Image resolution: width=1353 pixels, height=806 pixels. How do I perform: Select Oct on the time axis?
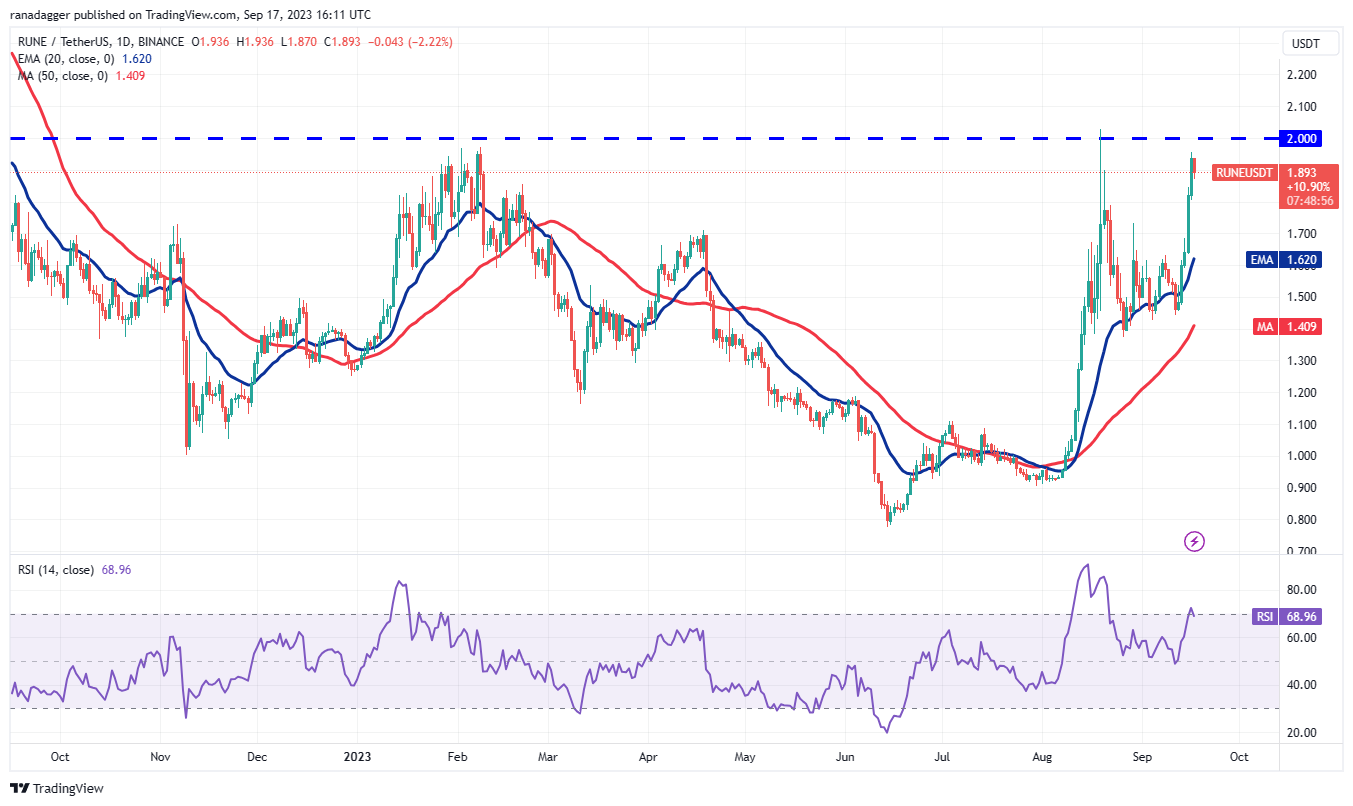coord(60,758)
